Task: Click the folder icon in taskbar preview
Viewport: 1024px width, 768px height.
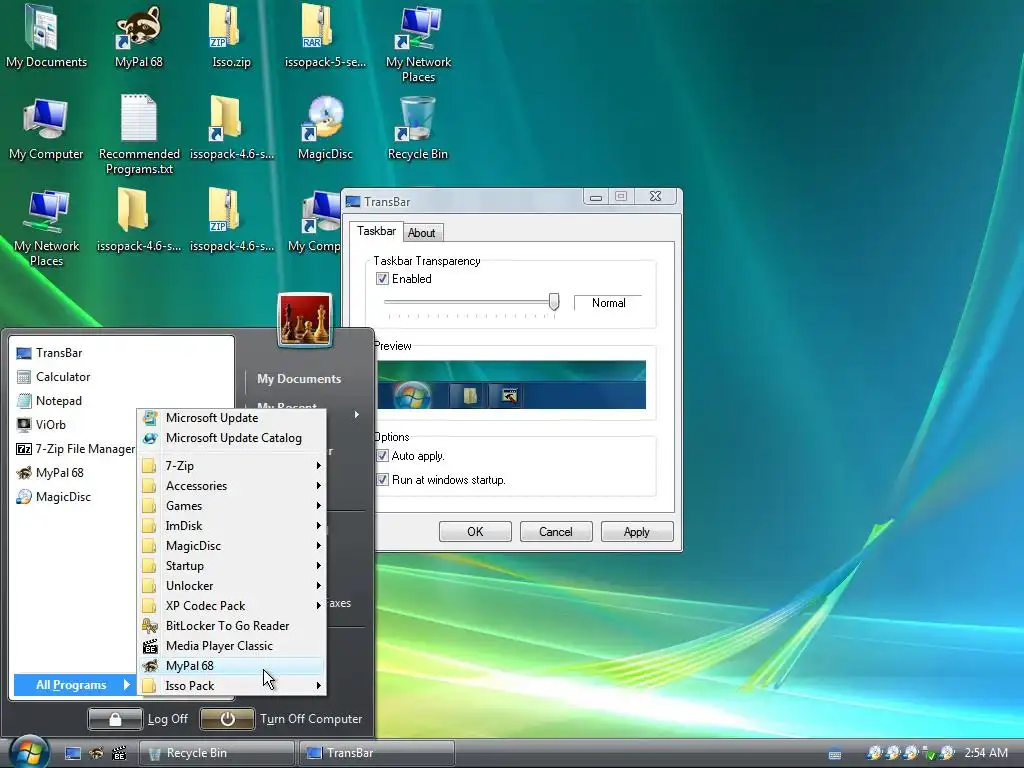Action: point(469,396)
